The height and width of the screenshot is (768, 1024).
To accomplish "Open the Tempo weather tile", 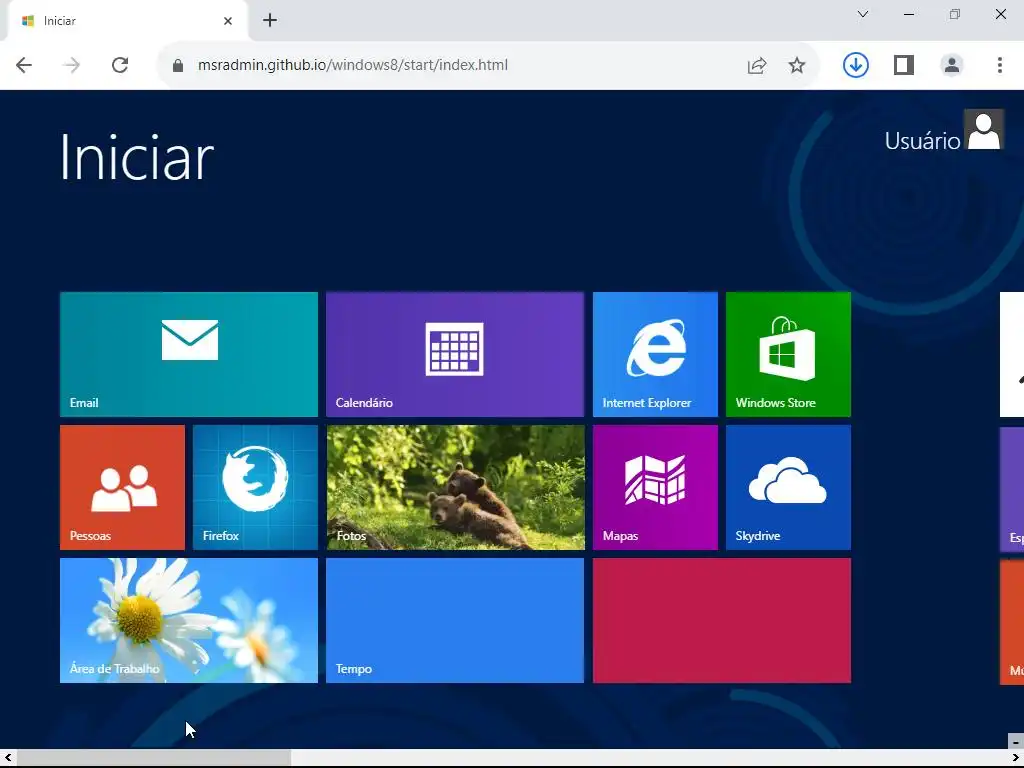I will click(455, 620).
